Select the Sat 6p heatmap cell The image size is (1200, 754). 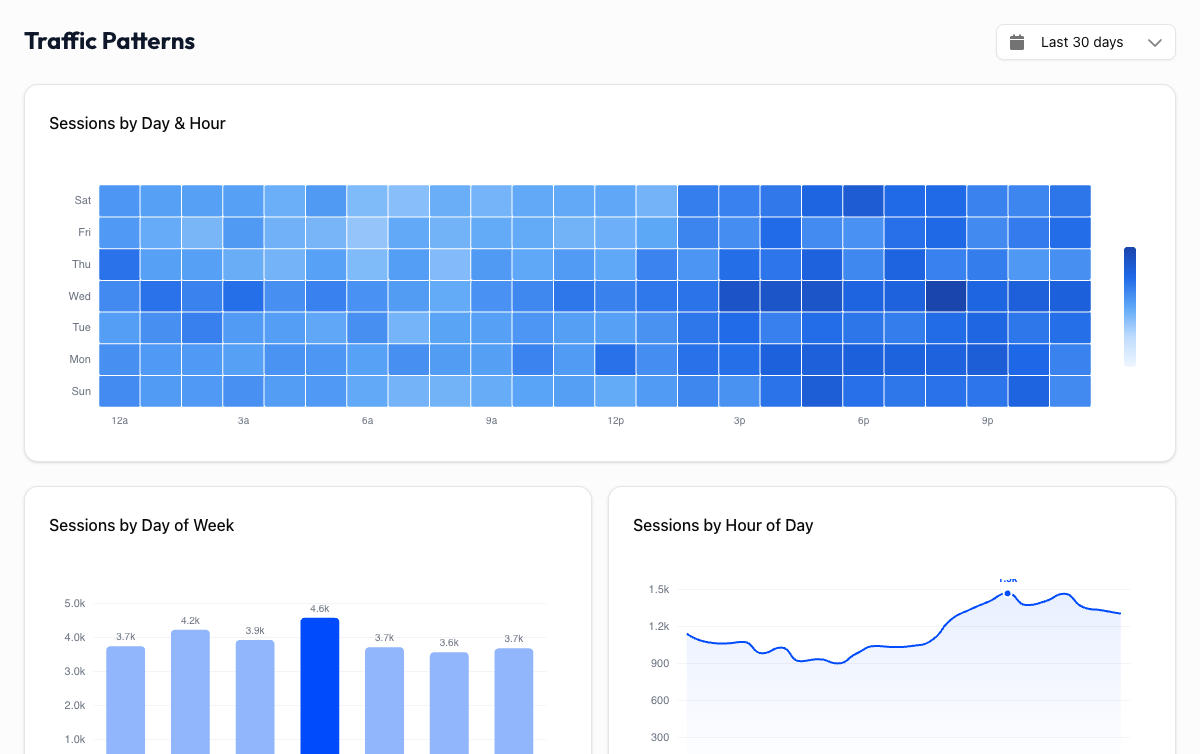863,200
